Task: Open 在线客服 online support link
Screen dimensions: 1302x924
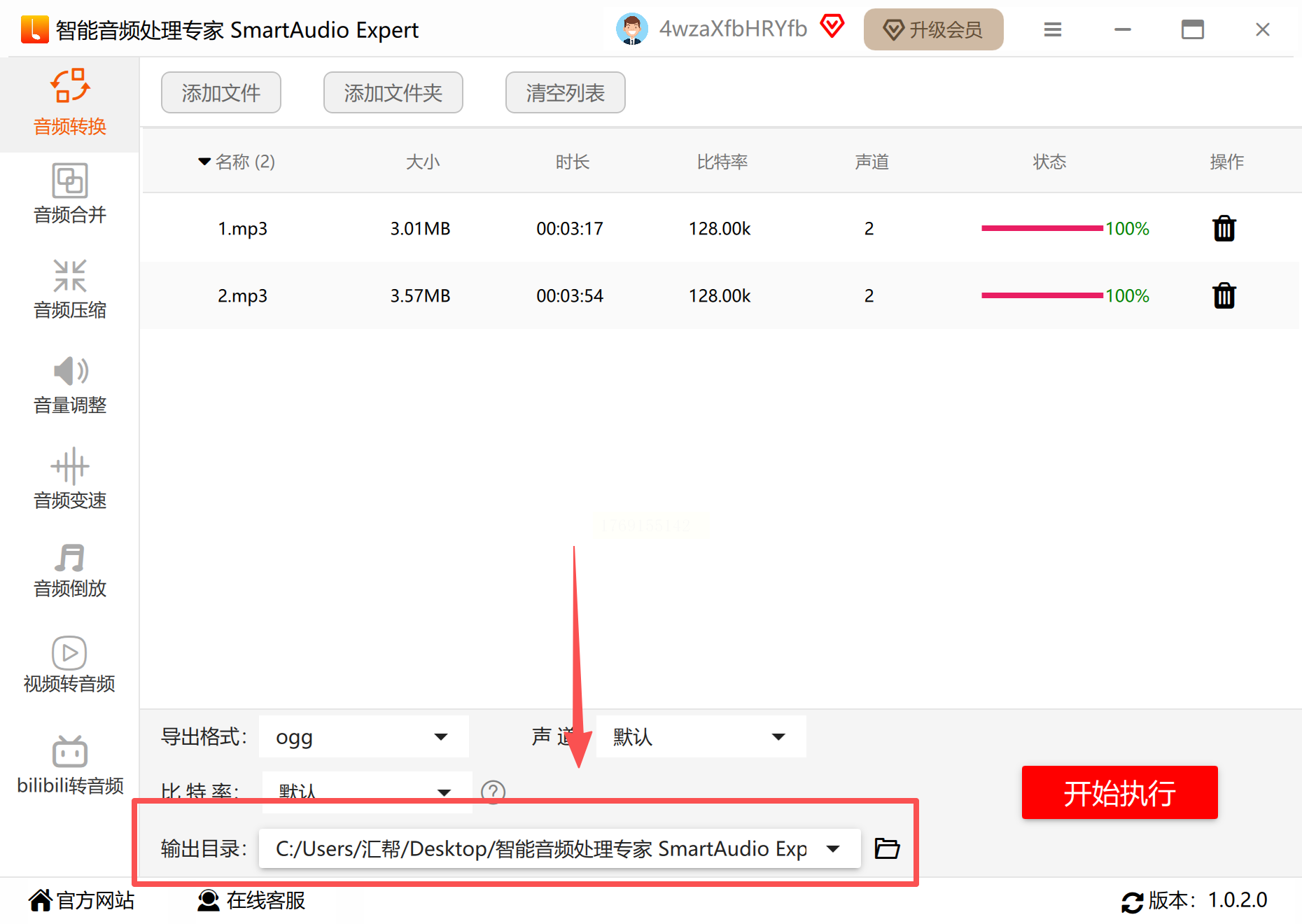Action: 251,900
